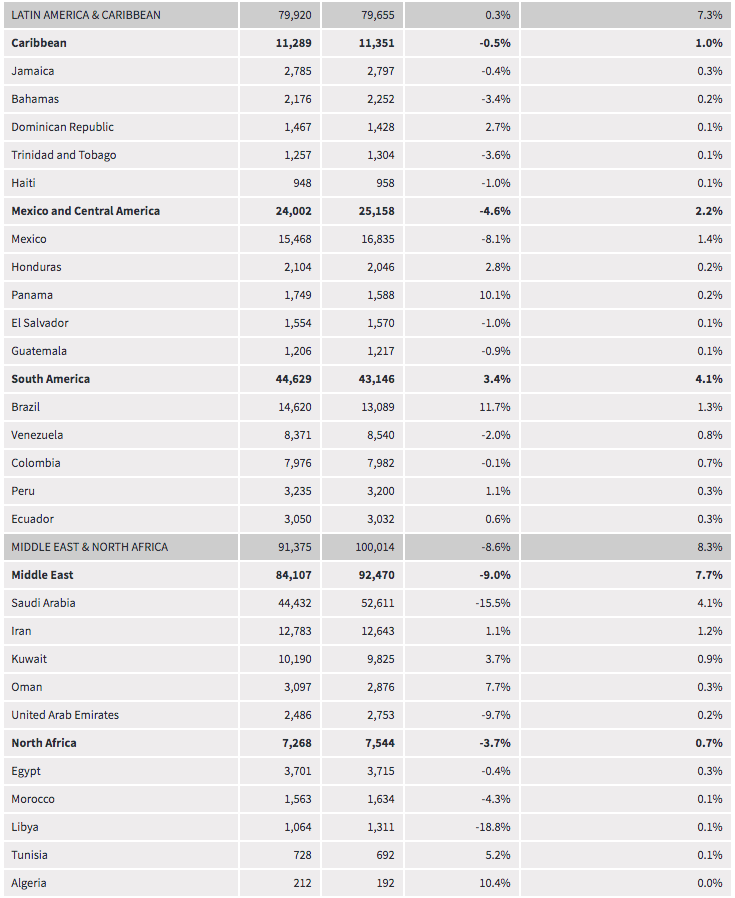This screenshot has width=735, height=898.
Task: Click the United Arab Emirates label
Action: tap(65, 715)
